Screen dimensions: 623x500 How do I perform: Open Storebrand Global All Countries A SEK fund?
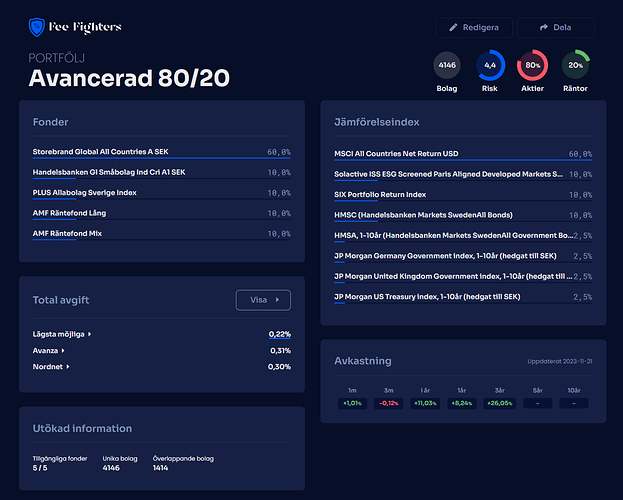pyautogui.click(x=100, y=152)
